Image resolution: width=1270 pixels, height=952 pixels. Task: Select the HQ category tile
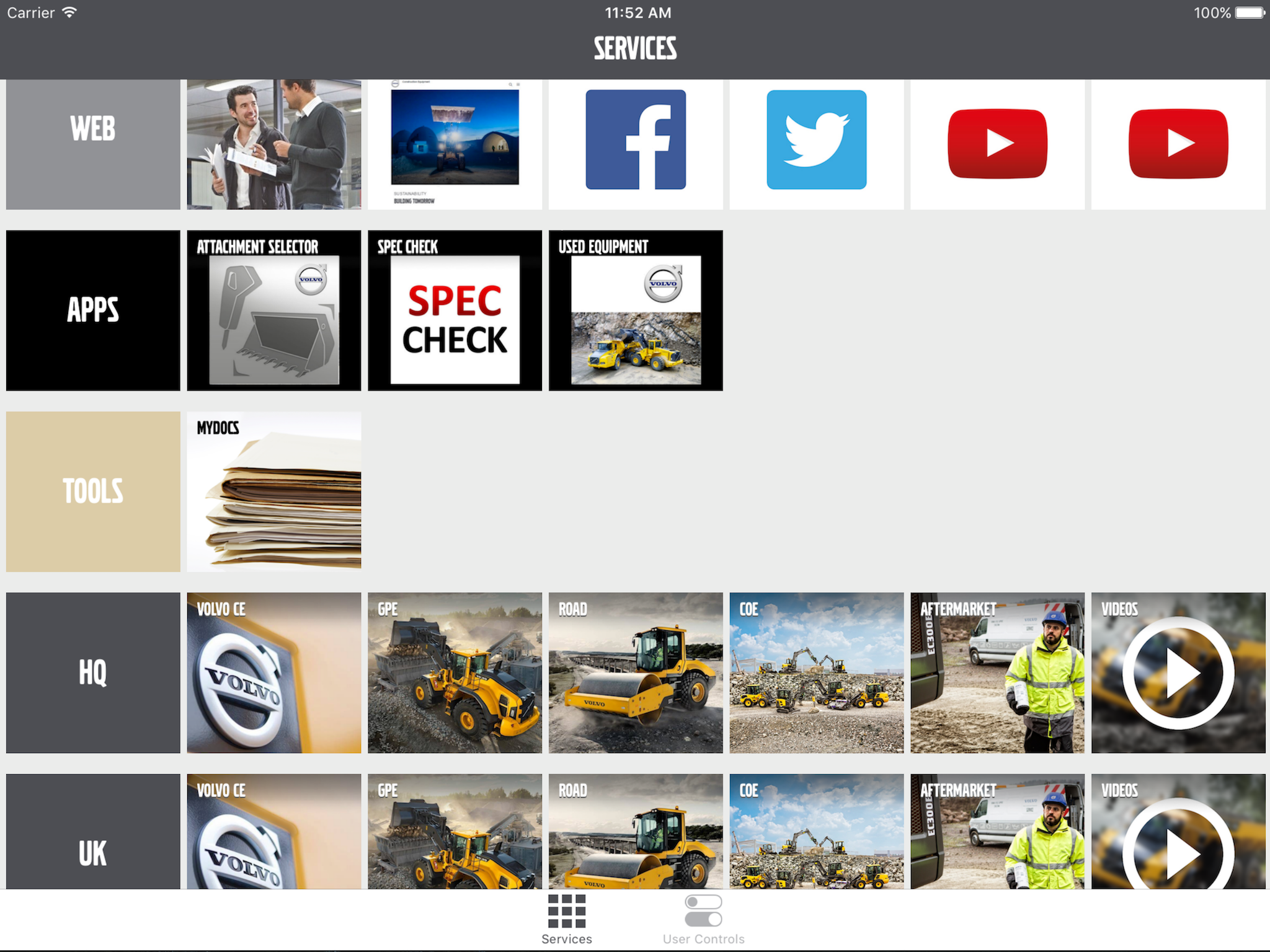pyautogui.click(x=93, y=673)
